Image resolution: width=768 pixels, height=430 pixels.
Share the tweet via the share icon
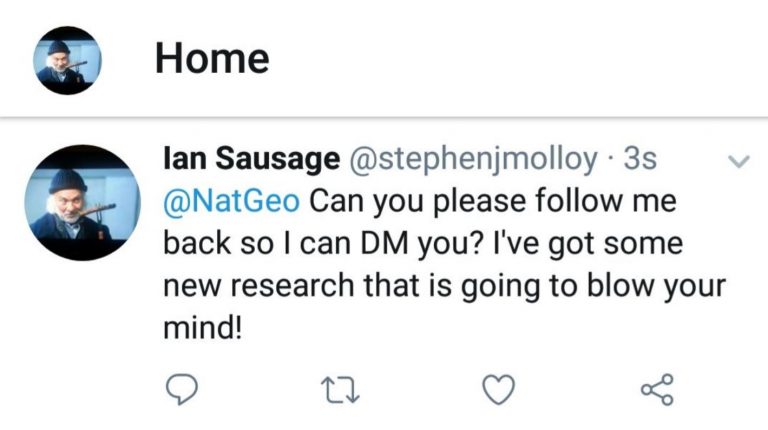(x=656, y=388)
